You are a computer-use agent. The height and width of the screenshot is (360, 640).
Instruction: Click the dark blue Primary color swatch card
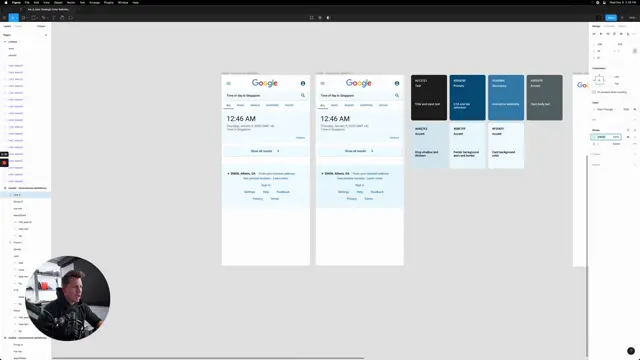(467, 98)
